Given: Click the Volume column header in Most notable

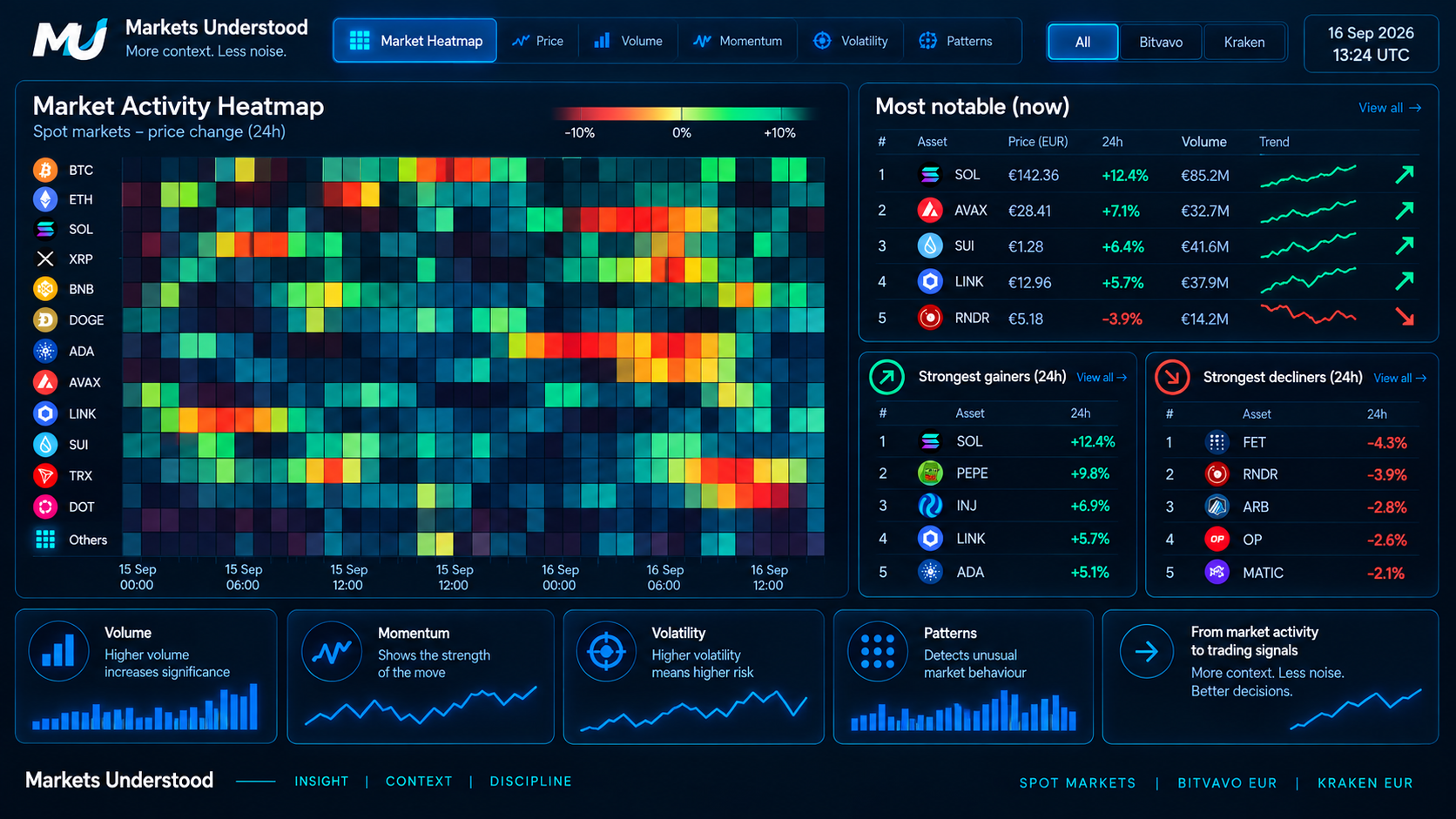Looking at the screenshot, I should 1203,142.
